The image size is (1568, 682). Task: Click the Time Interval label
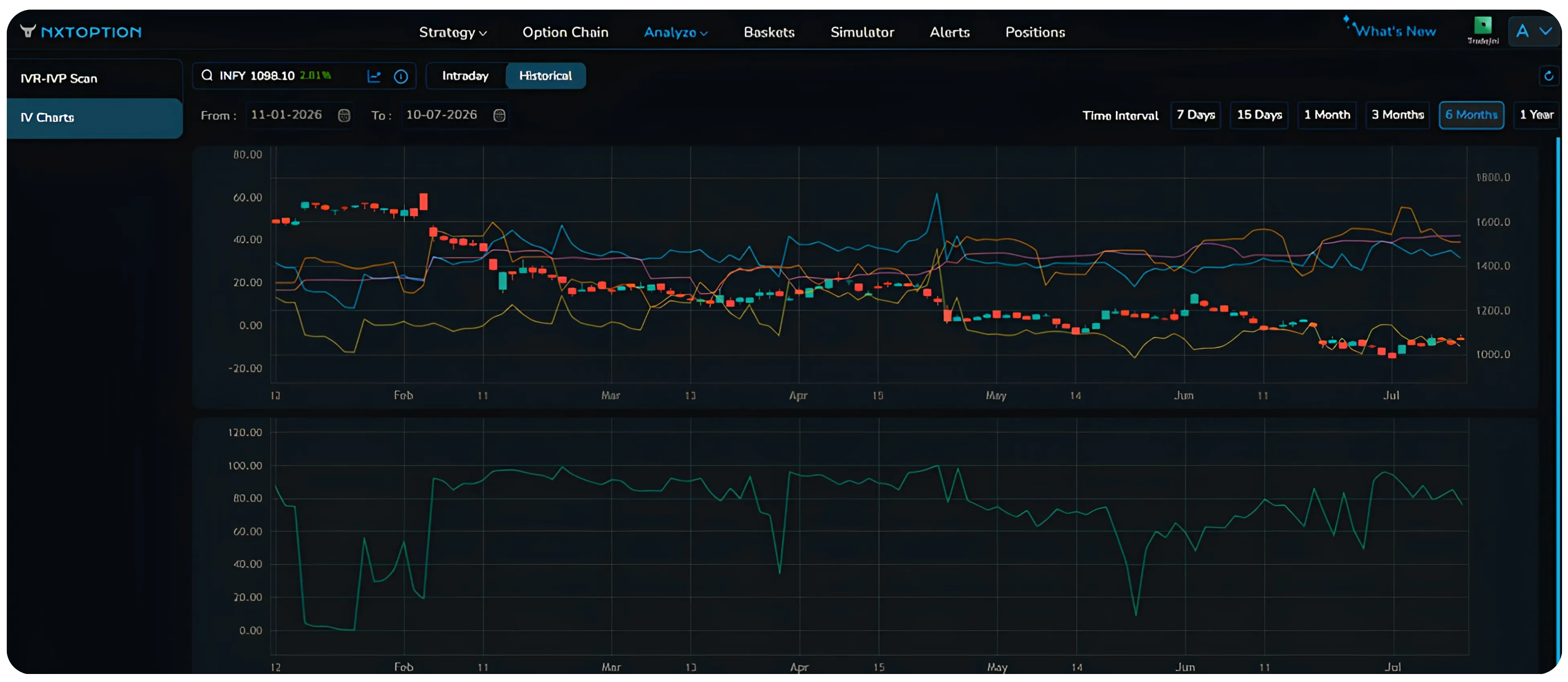pos(1120,116)
